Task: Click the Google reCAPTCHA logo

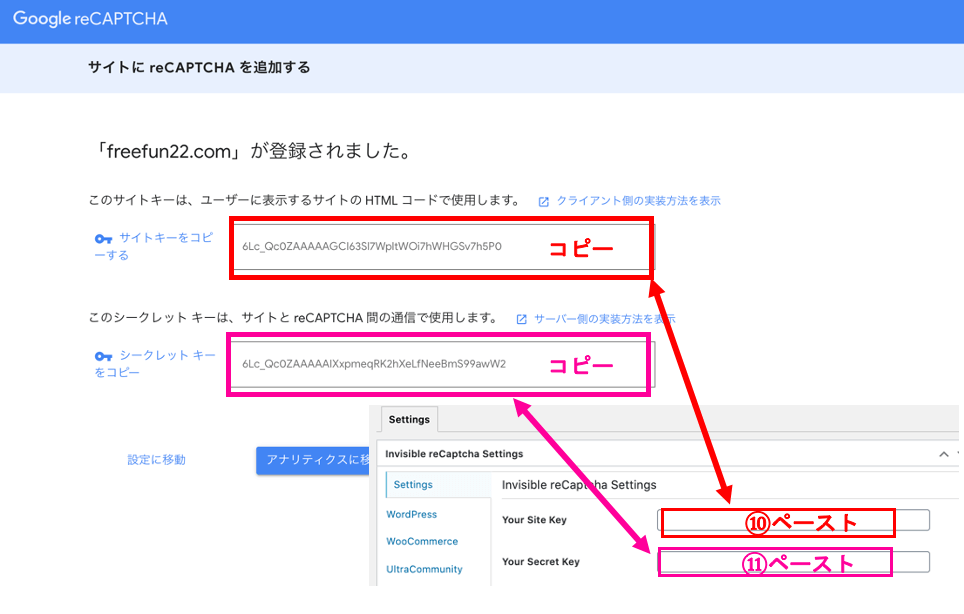Action: click(90, 19)
